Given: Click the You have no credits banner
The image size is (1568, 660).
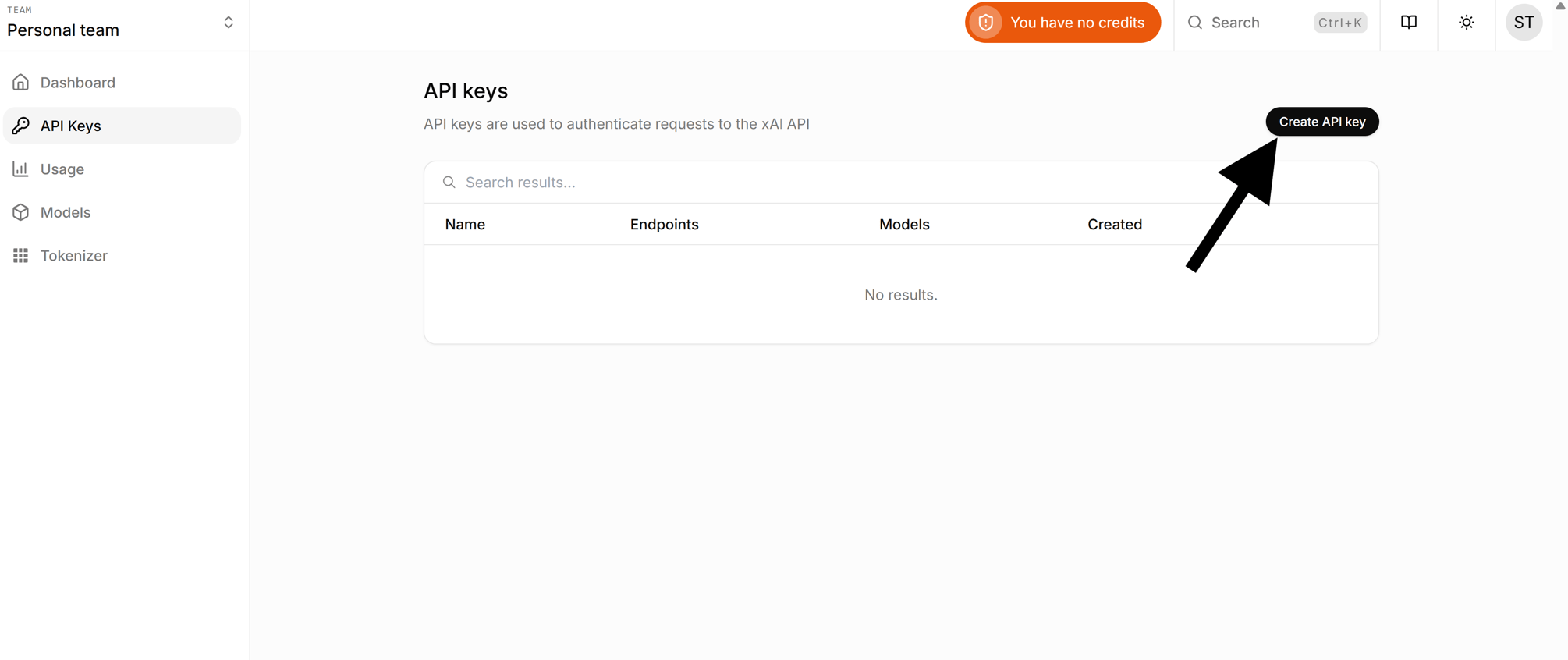Looking at the screenshot, I should tap(1062, 23).
